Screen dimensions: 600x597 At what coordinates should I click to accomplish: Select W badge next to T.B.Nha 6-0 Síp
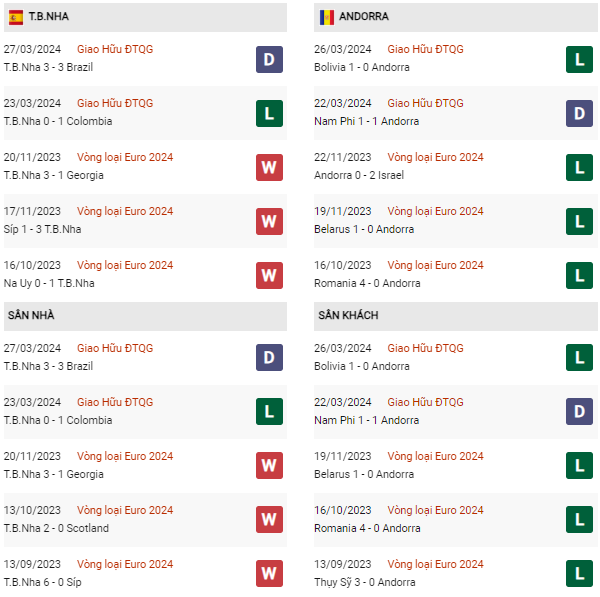point(269,573)
